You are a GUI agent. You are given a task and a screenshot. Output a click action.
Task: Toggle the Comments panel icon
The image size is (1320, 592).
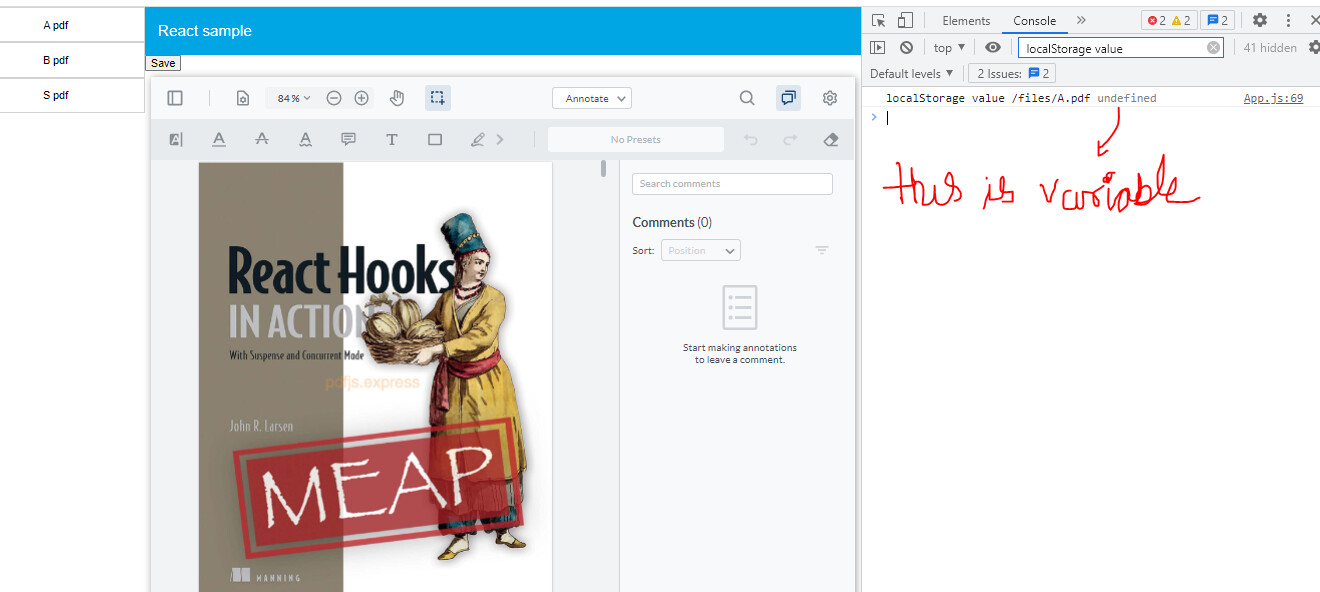pyautogui.click(x=788, y=98)
